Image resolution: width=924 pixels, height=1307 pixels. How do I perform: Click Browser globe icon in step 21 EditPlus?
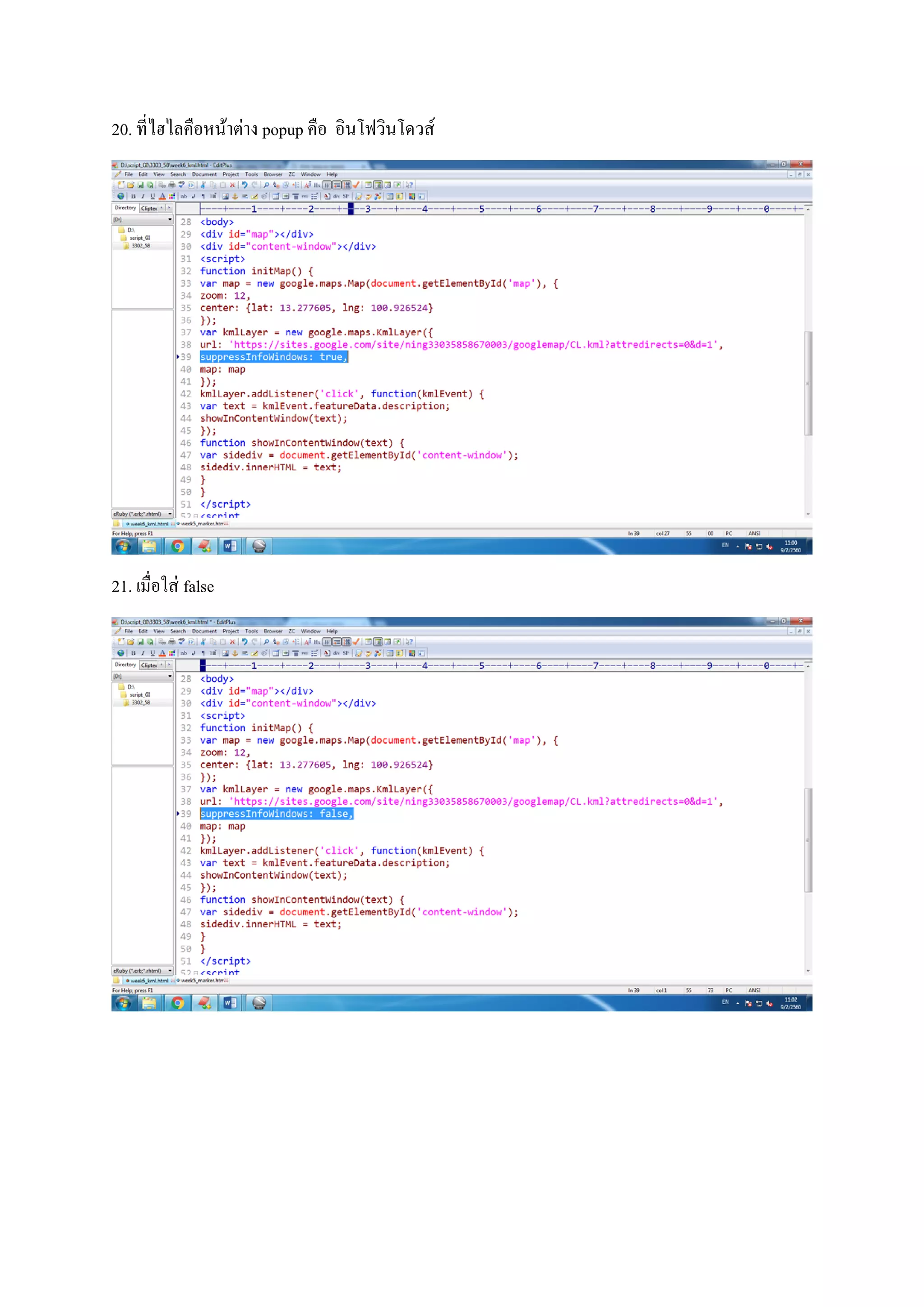tap(120, 653)
